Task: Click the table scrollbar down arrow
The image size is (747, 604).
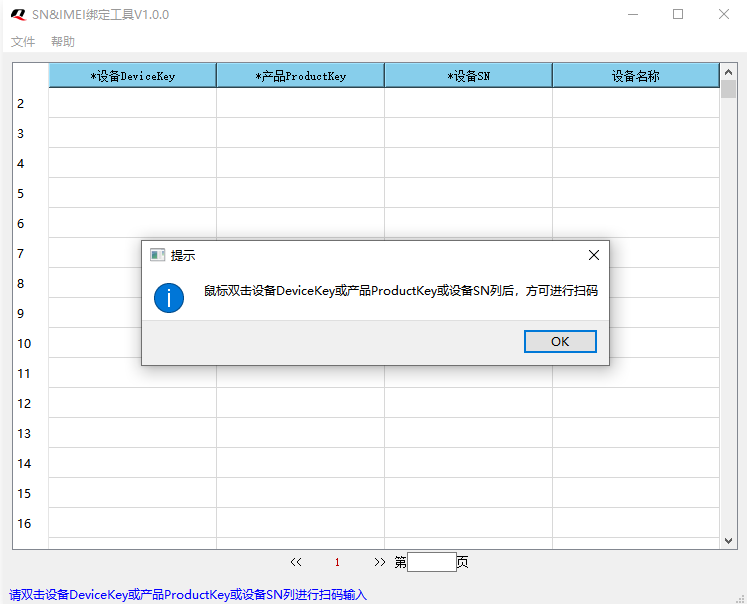Action: pos(728,541)
